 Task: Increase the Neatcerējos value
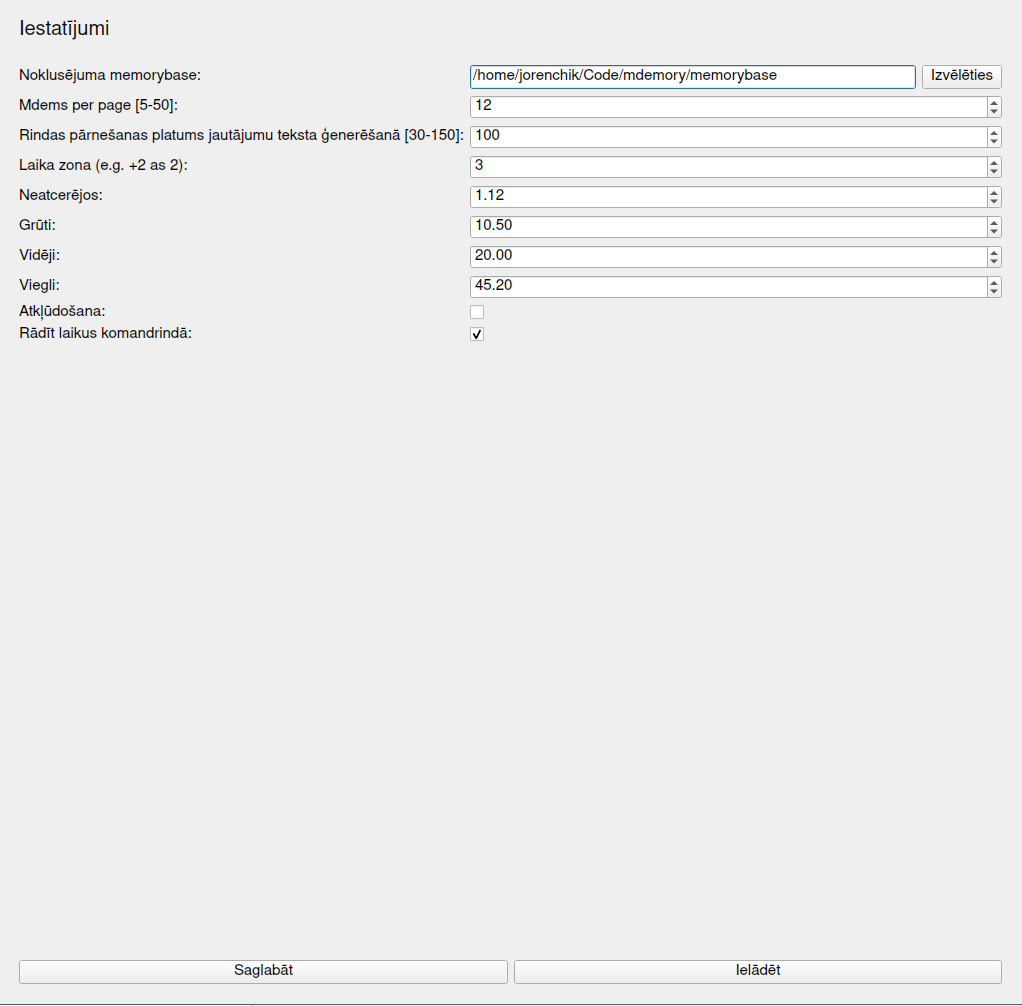(993, 192)
